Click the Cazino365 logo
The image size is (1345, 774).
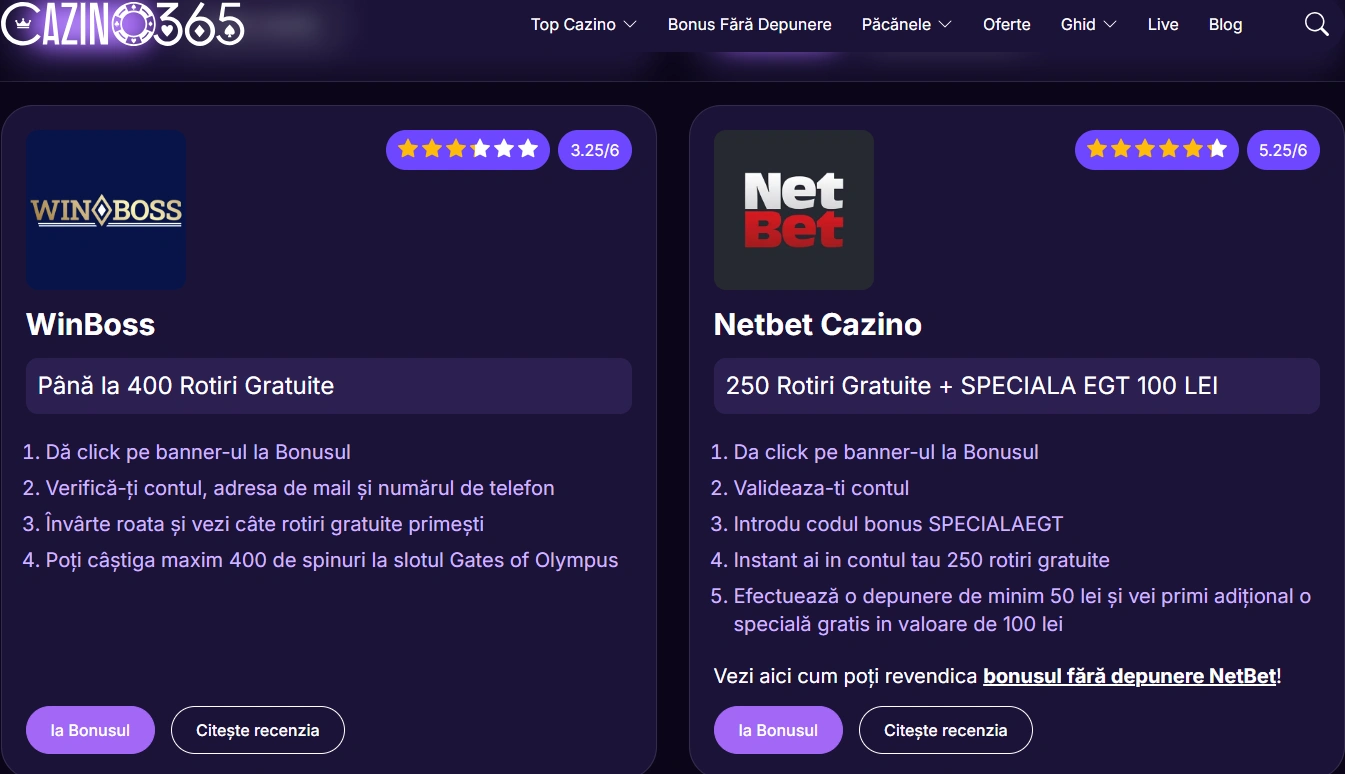click(x=123, y=24)
